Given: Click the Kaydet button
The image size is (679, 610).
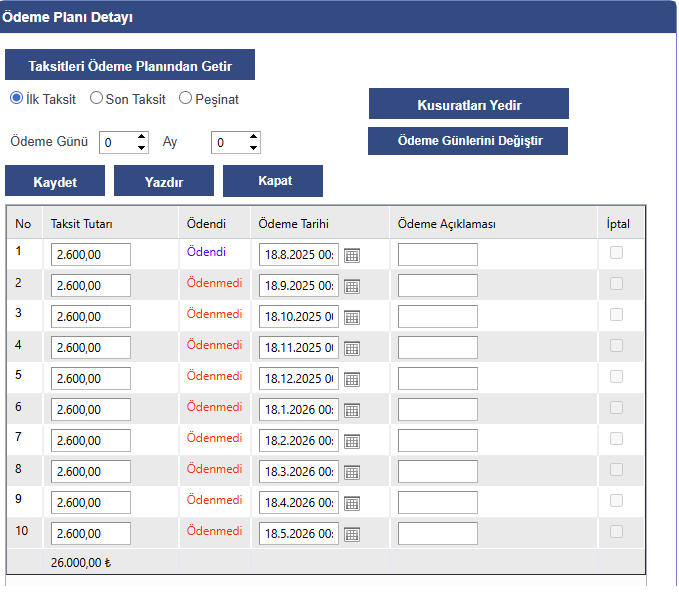Looking at the screenshot, I should [x=55, y=181].
